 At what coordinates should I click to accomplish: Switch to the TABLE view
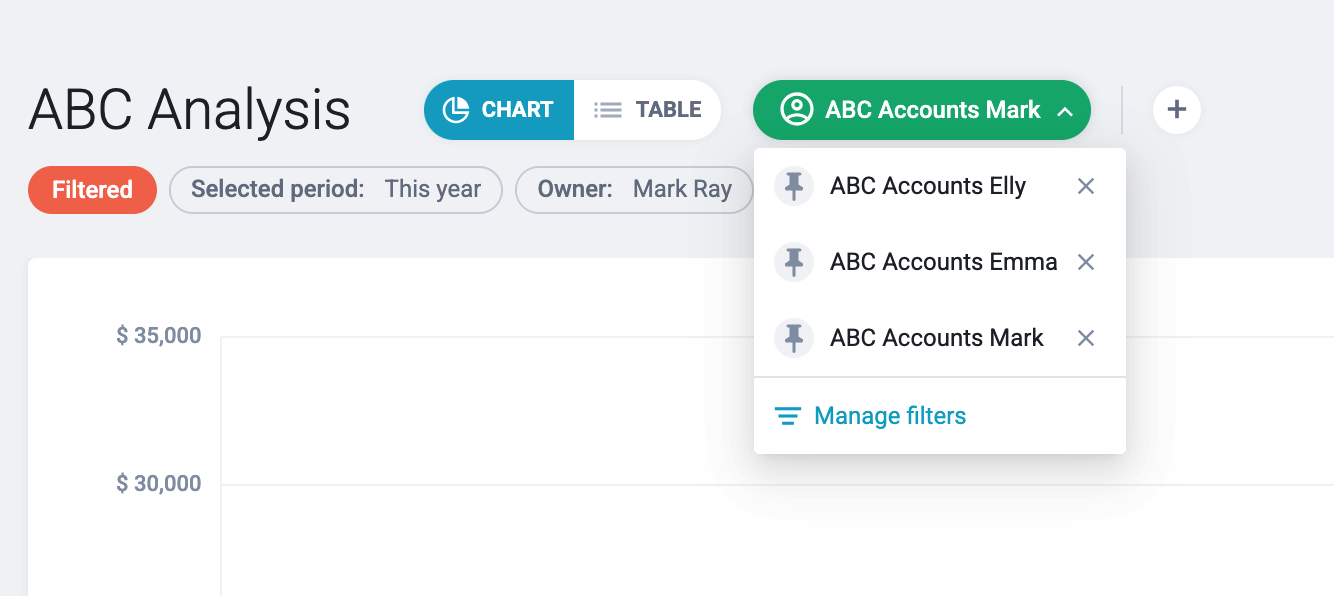tap(647, 110)
